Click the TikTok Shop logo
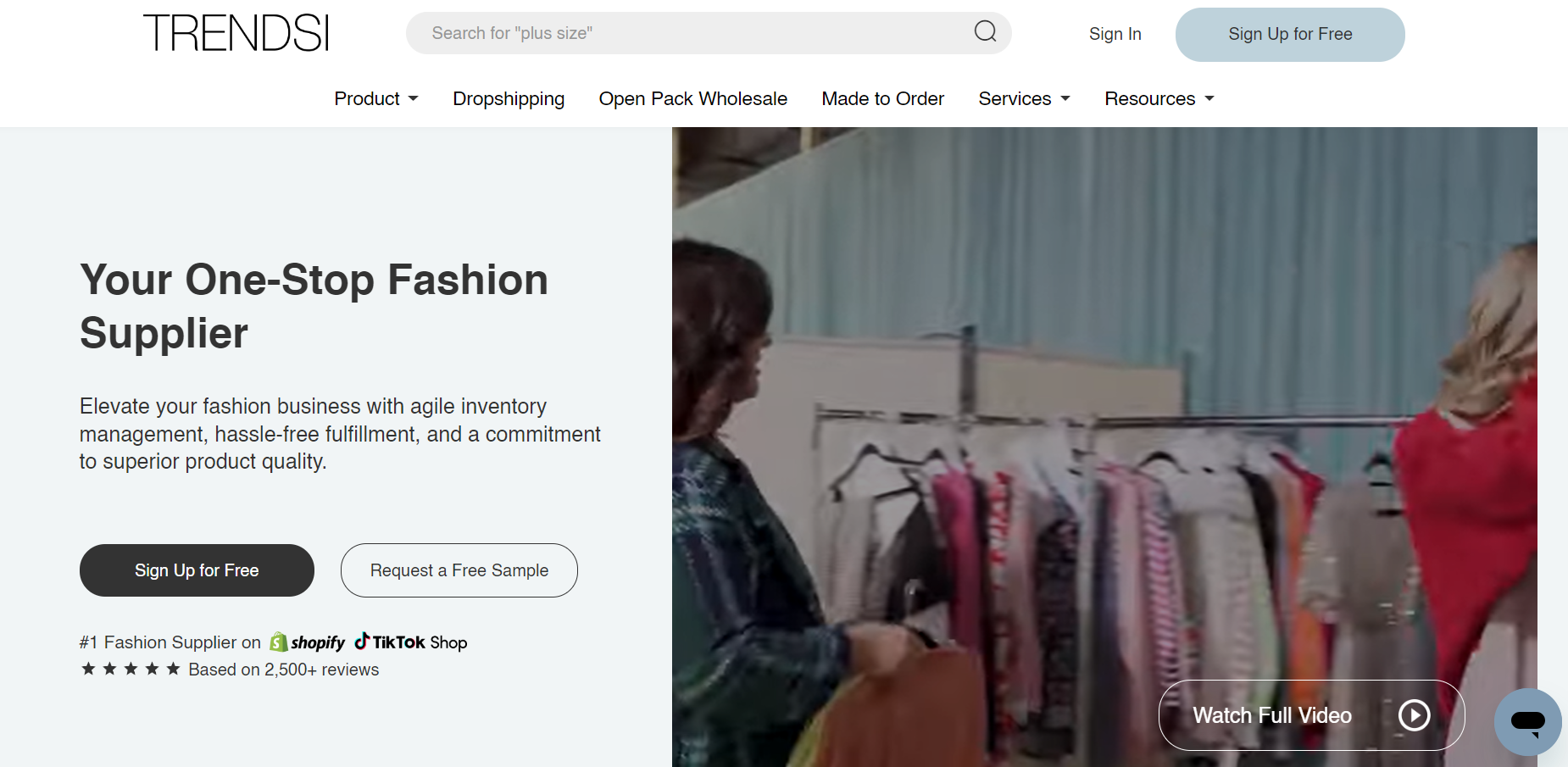This screenshot has width=1568, height=767. coord(411,642)
